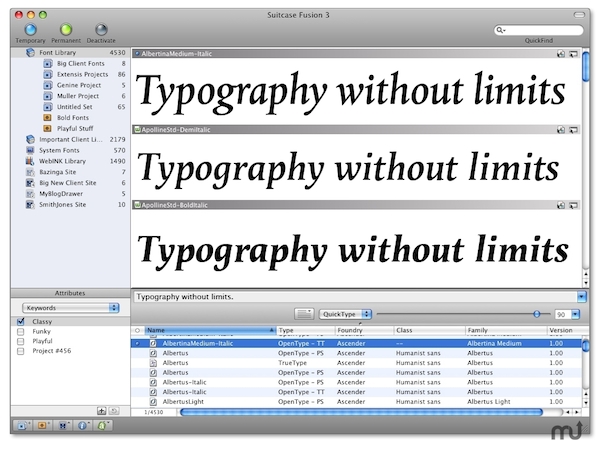Click the preview layout icon beside QuickType
Screen dimensions: 600x457
pos(304,314)
